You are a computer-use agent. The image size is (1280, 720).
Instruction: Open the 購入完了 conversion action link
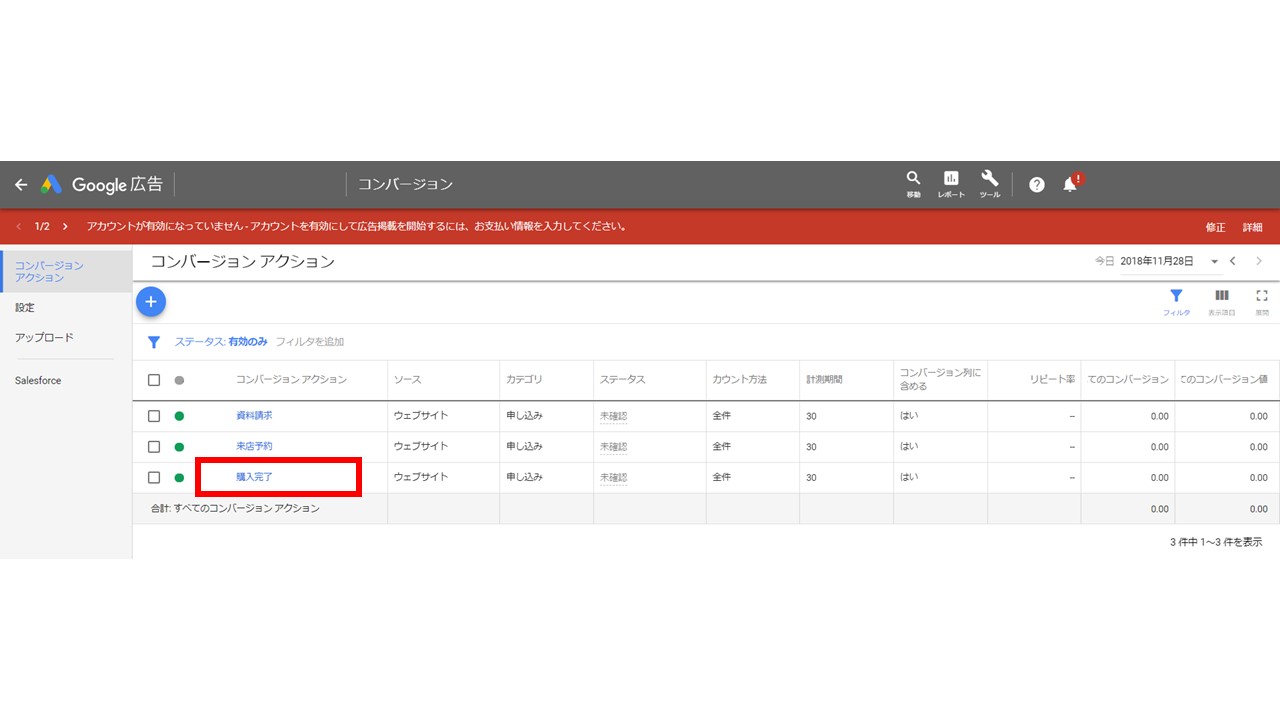click(254, 478)
